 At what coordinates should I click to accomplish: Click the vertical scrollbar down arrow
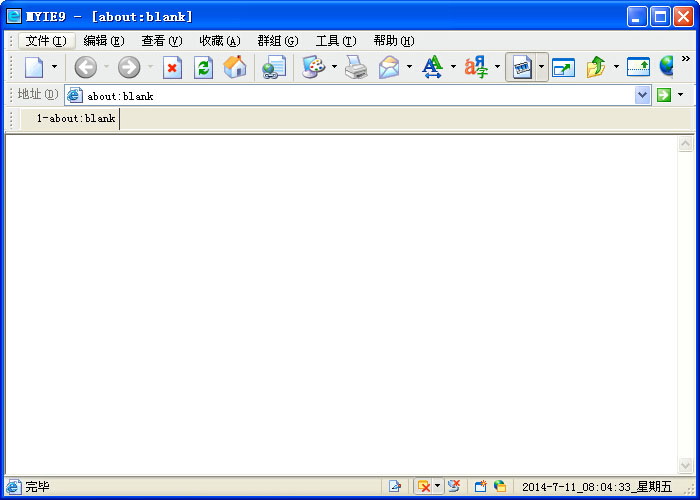(x=685, y=466)
